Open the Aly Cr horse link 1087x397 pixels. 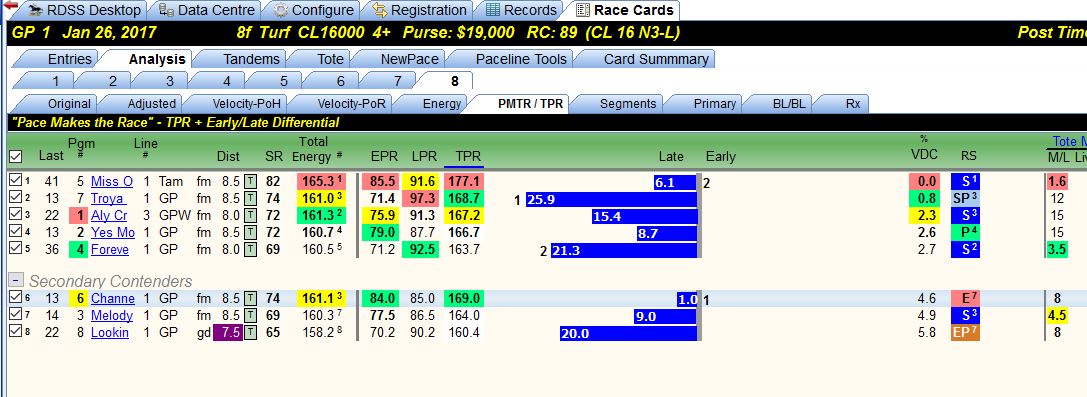109,215
